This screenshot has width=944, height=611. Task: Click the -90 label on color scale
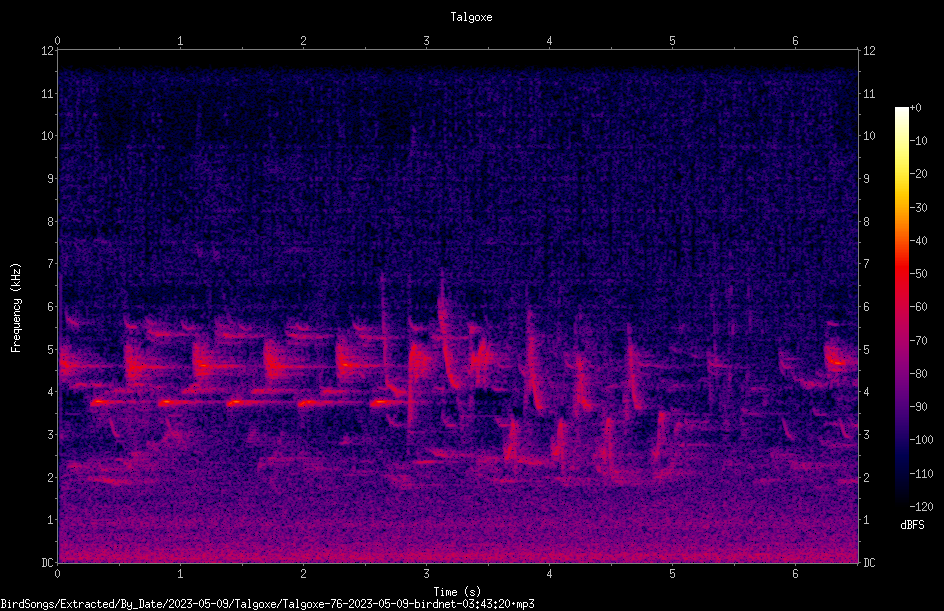pyautogui.click(x=918, y=407)
